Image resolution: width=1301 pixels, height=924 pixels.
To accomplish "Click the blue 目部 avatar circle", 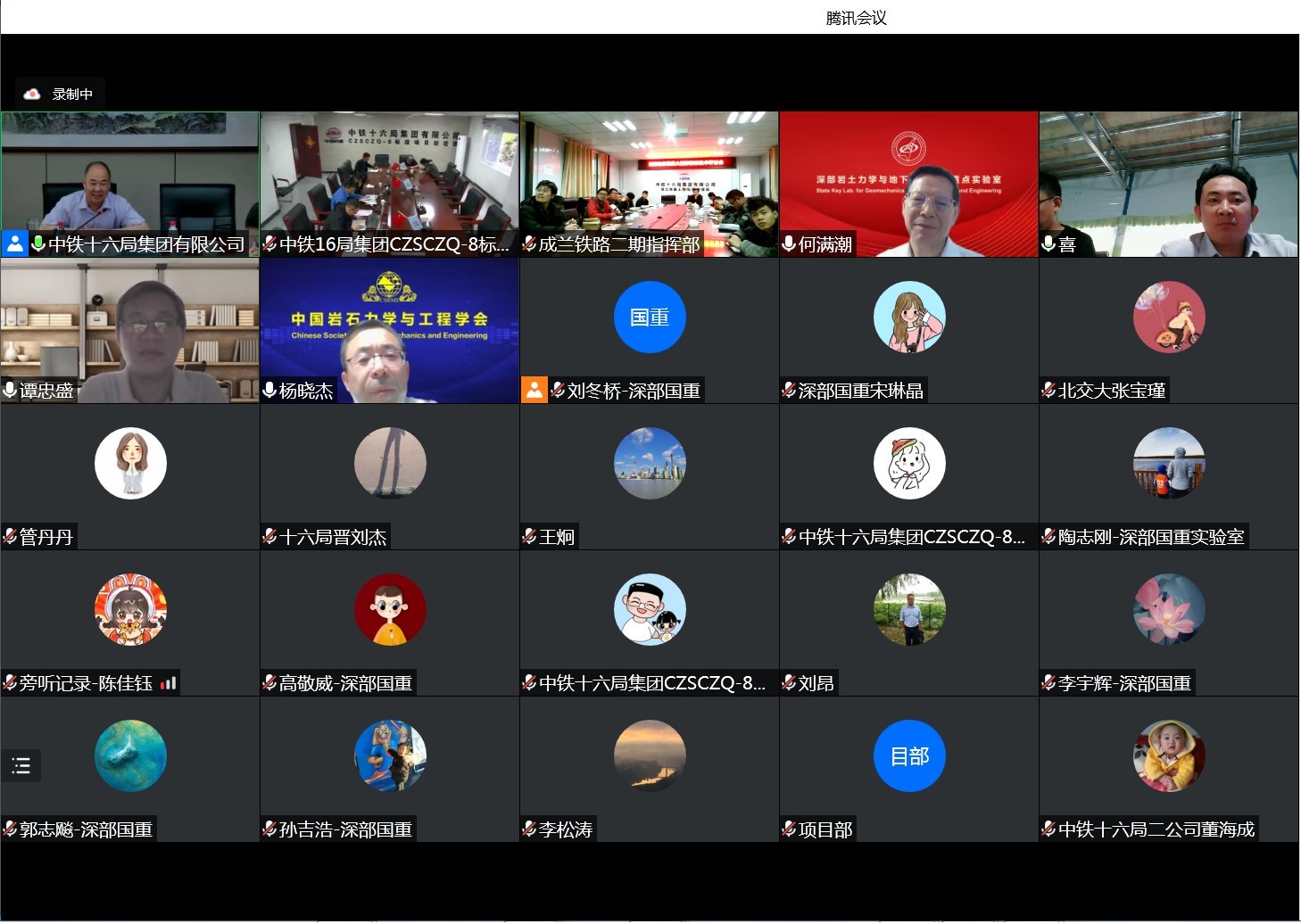I will [x=909, y=756].
